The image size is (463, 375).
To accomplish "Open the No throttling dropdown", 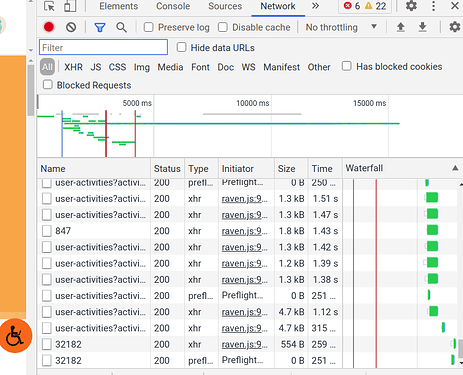I will (x=341, y=27).
